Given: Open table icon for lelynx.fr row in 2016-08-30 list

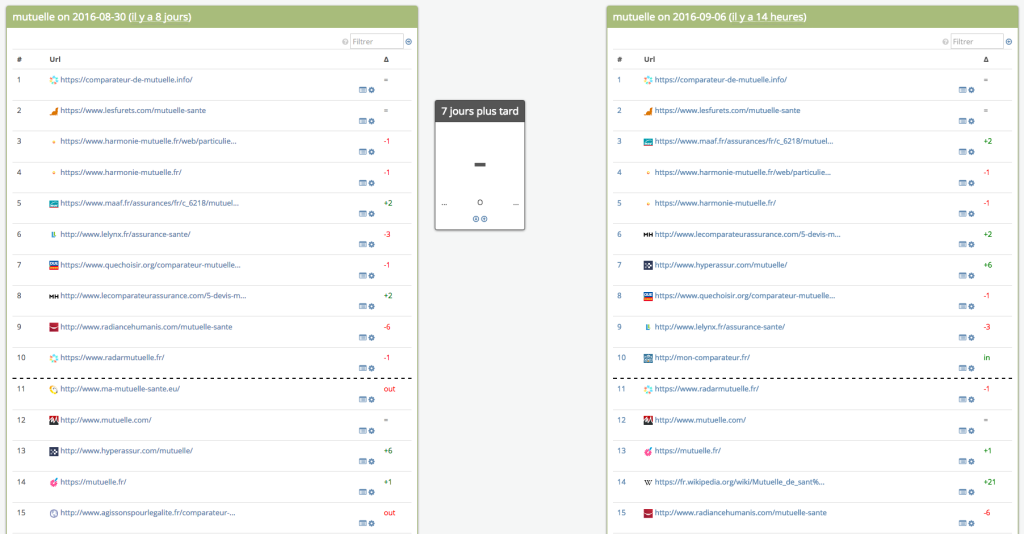Looking at the screenshot, I should coord(362,244).
